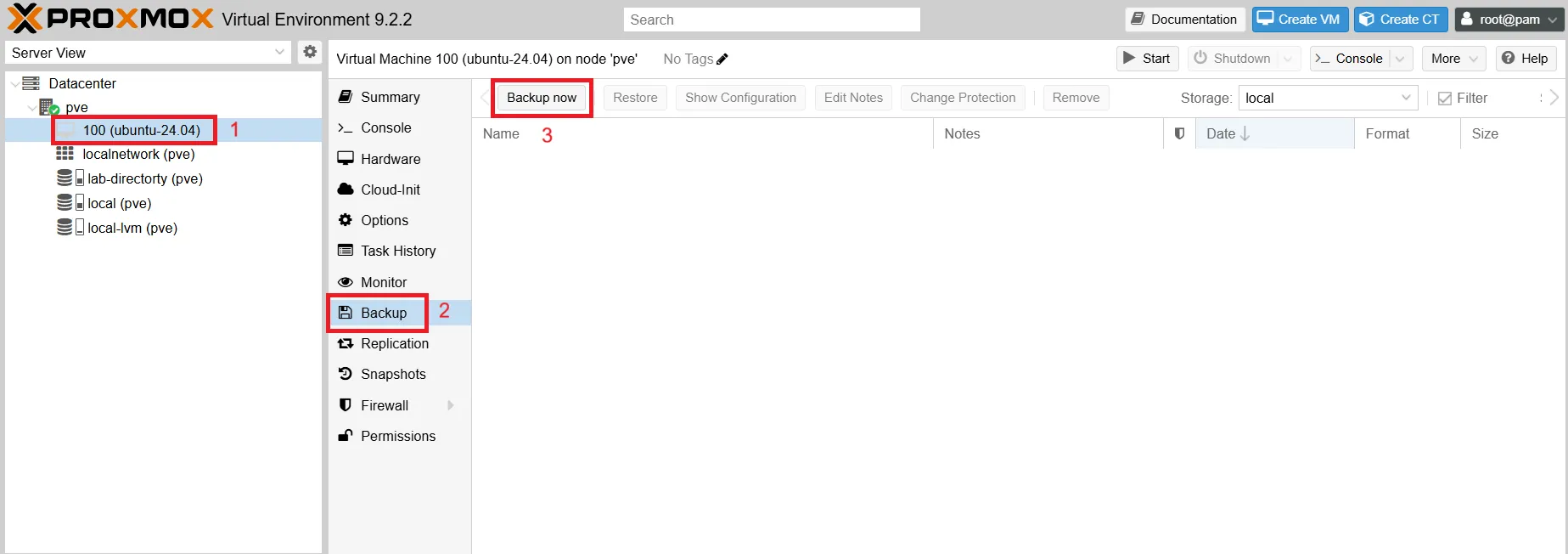Click the Task History list icon
The image size is (1568, 554).
(346, 251)
